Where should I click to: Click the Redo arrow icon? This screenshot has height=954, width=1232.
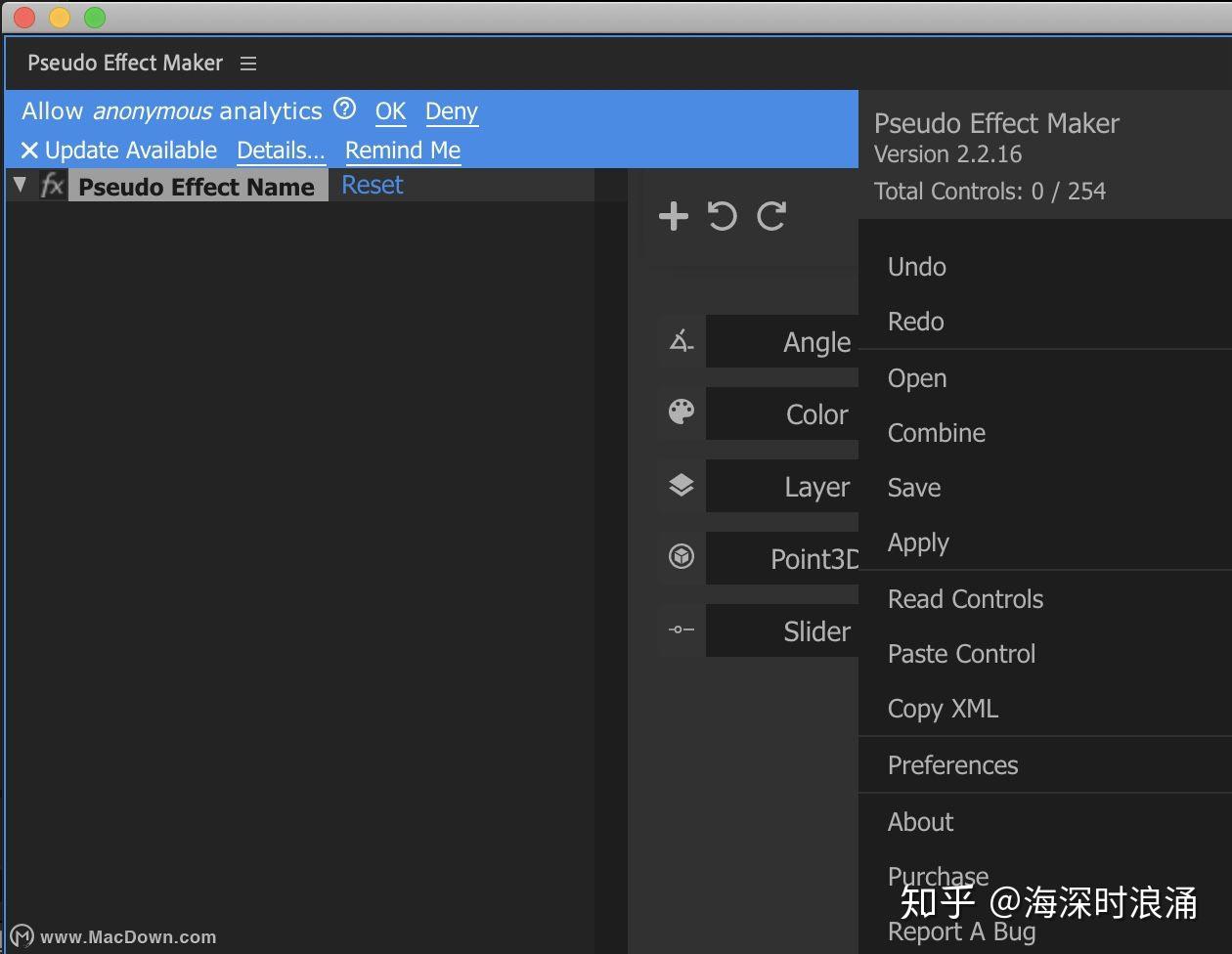(x=771, y=216)
